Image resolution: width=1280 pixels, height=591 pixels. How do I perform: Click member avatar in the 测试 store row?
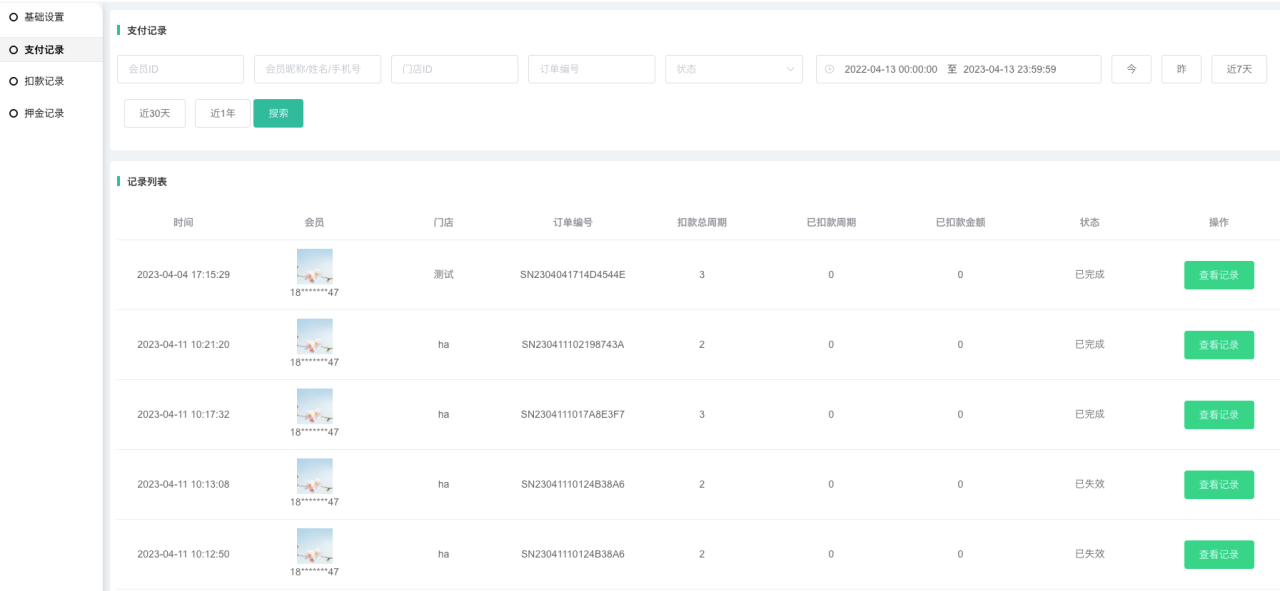(314, 266)
